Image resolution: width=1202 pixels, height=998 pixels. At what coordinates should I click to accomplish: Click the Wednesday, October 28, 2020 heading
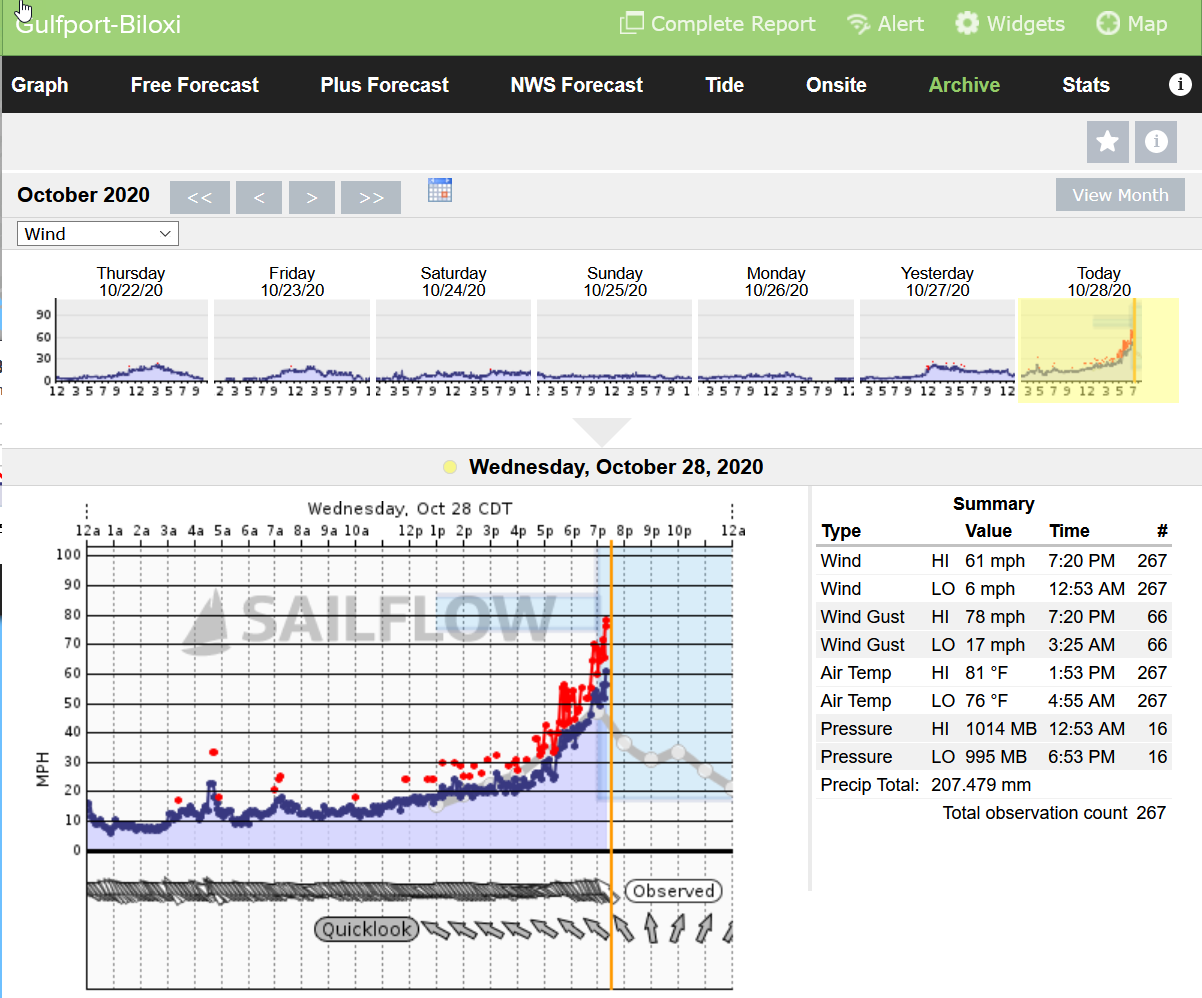[x=616, y=467]
